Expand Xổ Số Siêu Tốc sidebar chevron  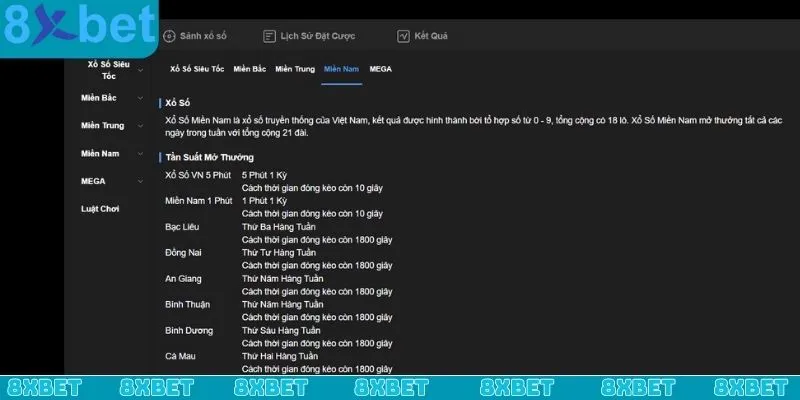[x=141, y=70]
